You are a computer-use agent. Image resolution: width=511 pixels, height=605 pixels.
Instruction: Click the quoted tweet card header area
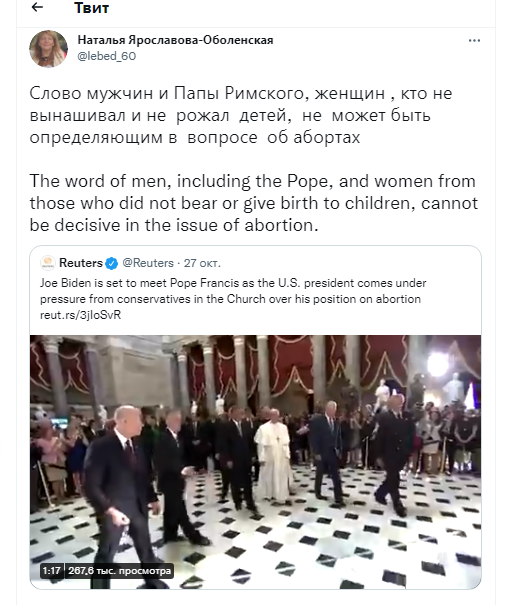(x=256, y=263)
